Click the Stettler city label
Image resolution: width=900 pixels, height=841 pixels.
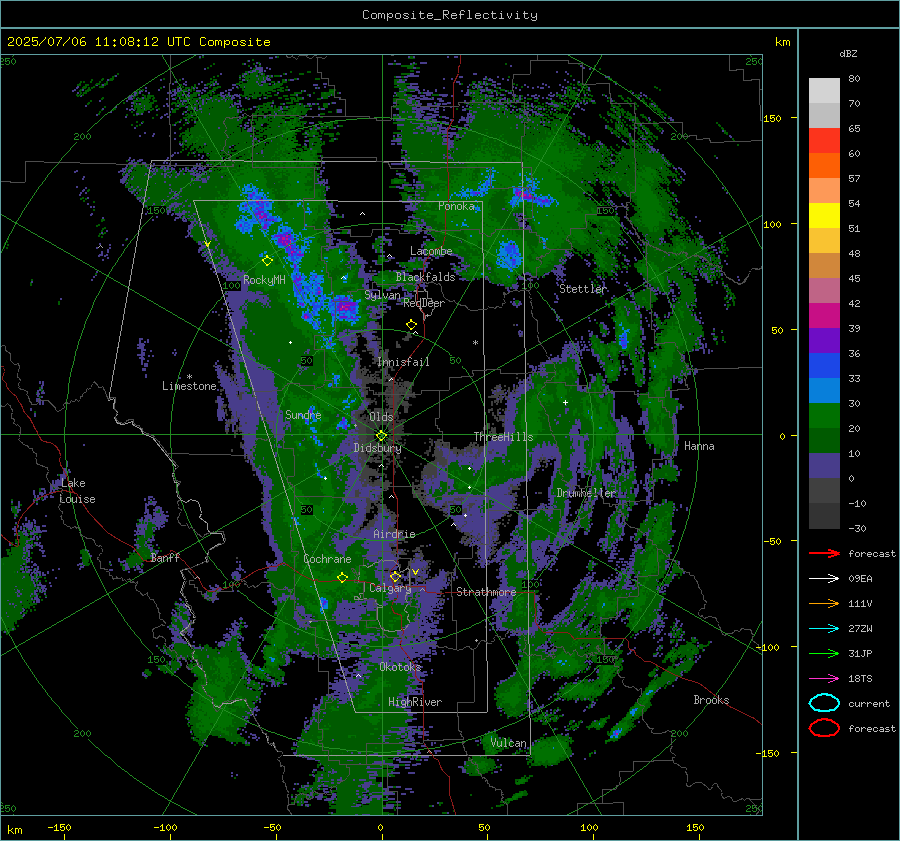point(583,289)
